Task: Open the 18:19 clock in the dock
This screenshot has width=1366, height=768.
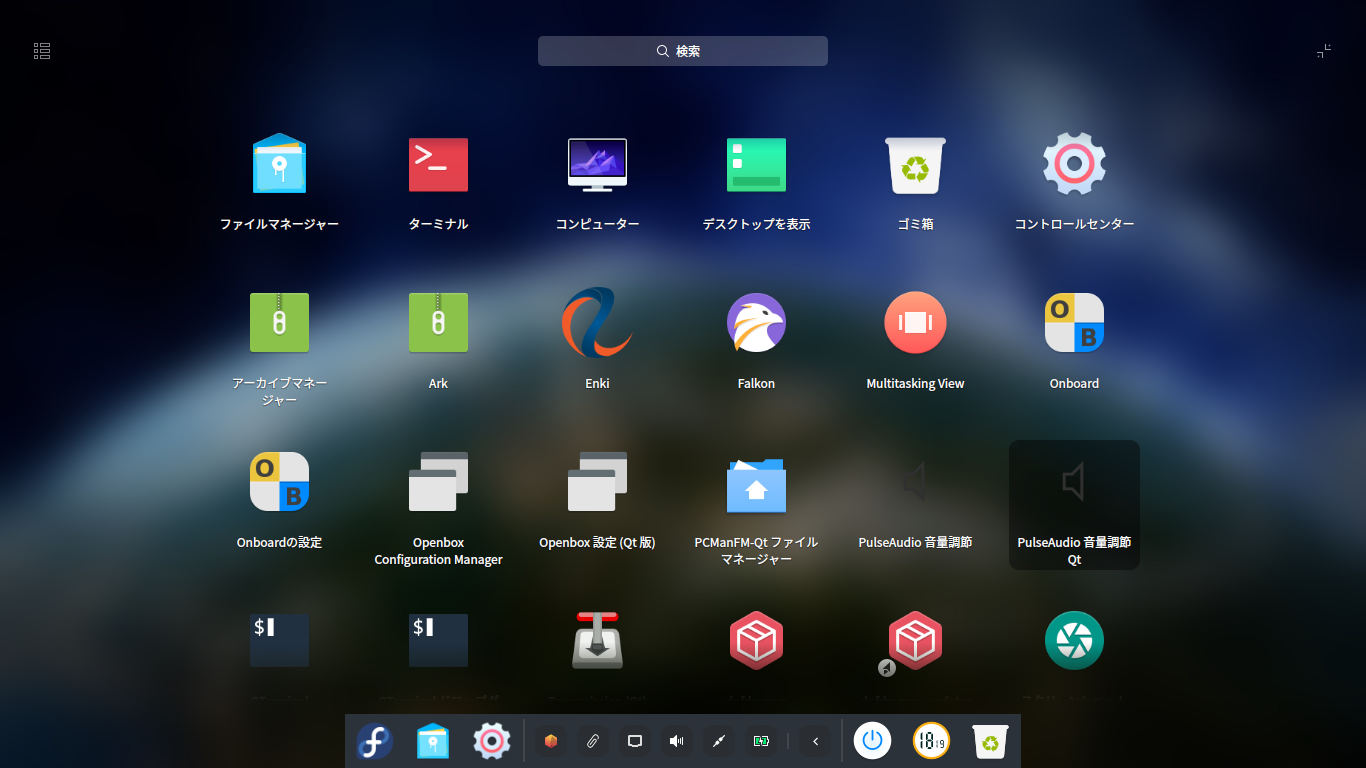Action: click(x=931, y=741)
